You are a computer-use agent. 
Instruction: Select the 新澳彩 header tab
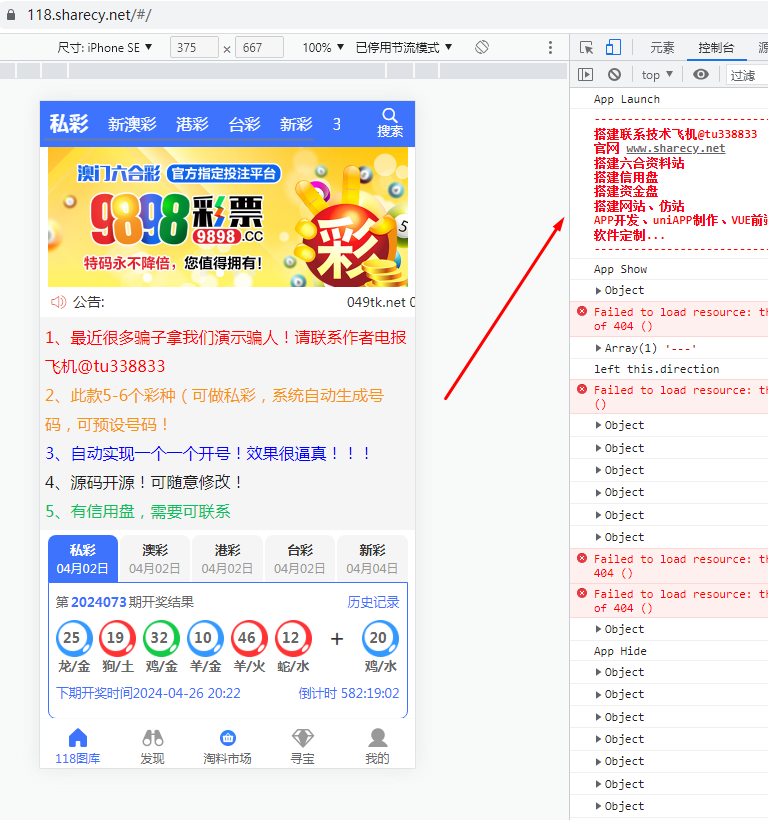click(x=132, y=124)
